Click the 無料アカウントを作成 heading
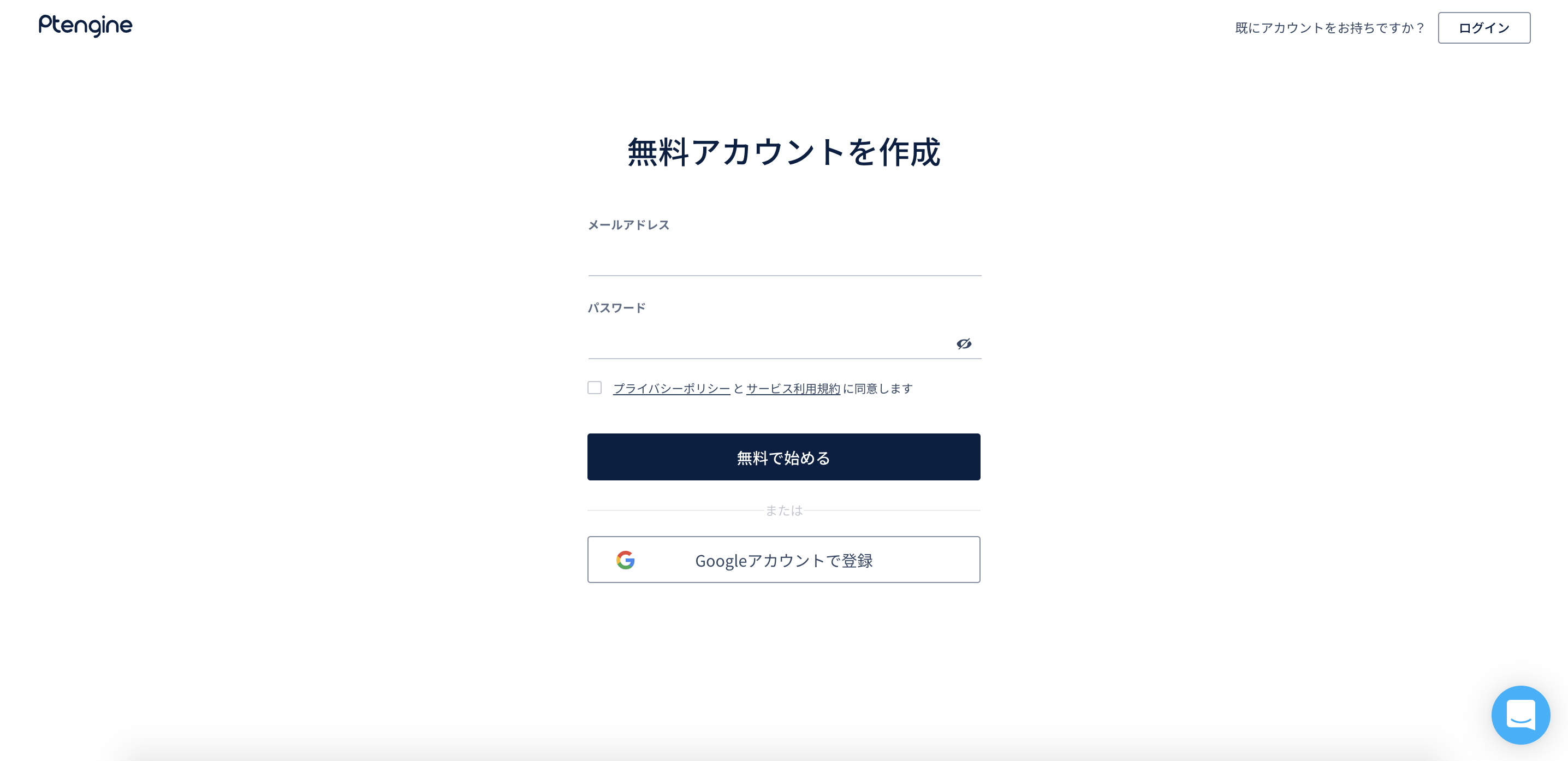1568x761 pixels. pos(784,152)
